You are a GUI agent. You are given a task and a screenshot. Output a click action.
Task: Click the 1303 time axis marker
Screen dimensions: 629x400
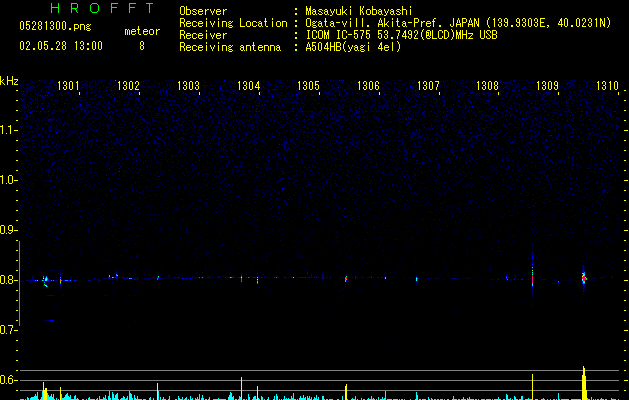[188, 86]
